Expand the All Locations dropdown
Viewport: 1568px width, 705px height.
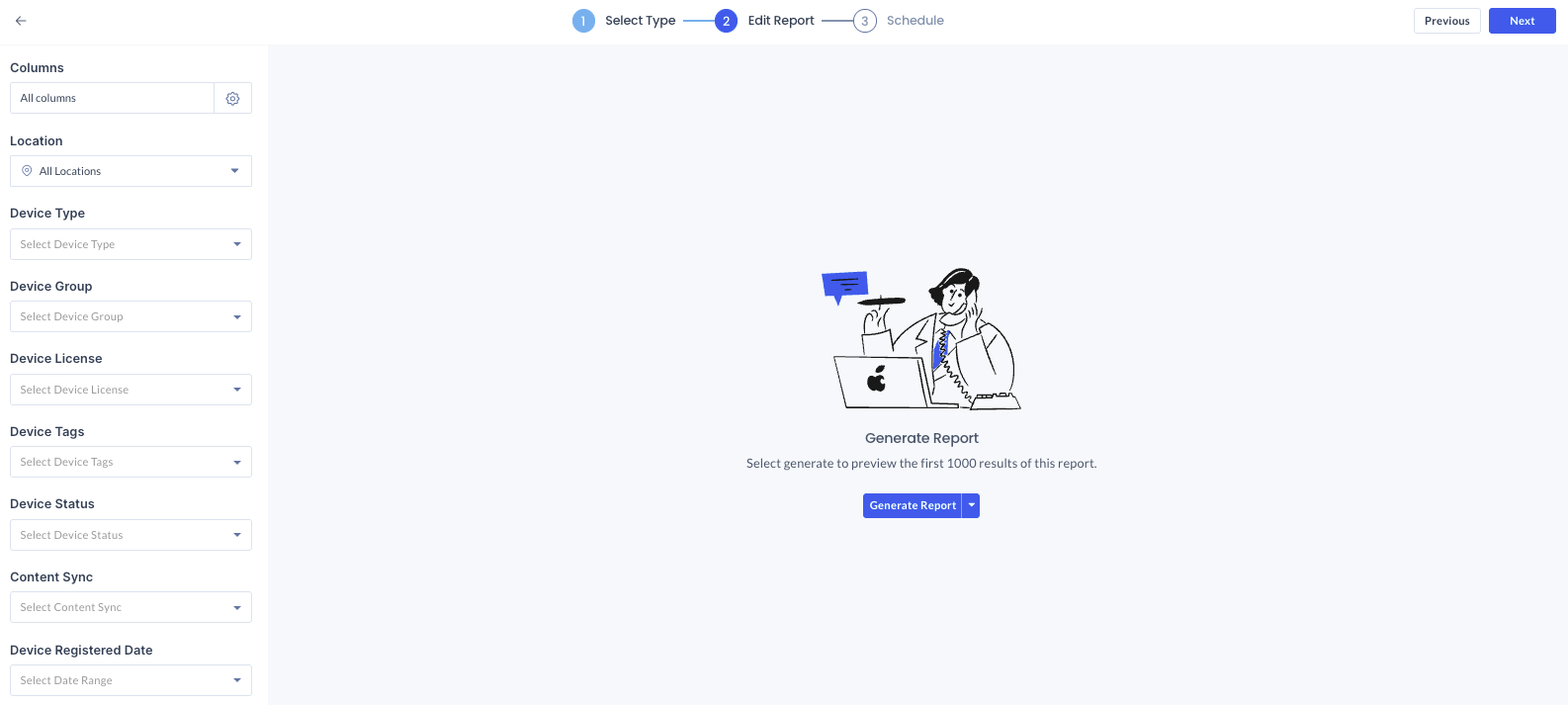point(131,171)
